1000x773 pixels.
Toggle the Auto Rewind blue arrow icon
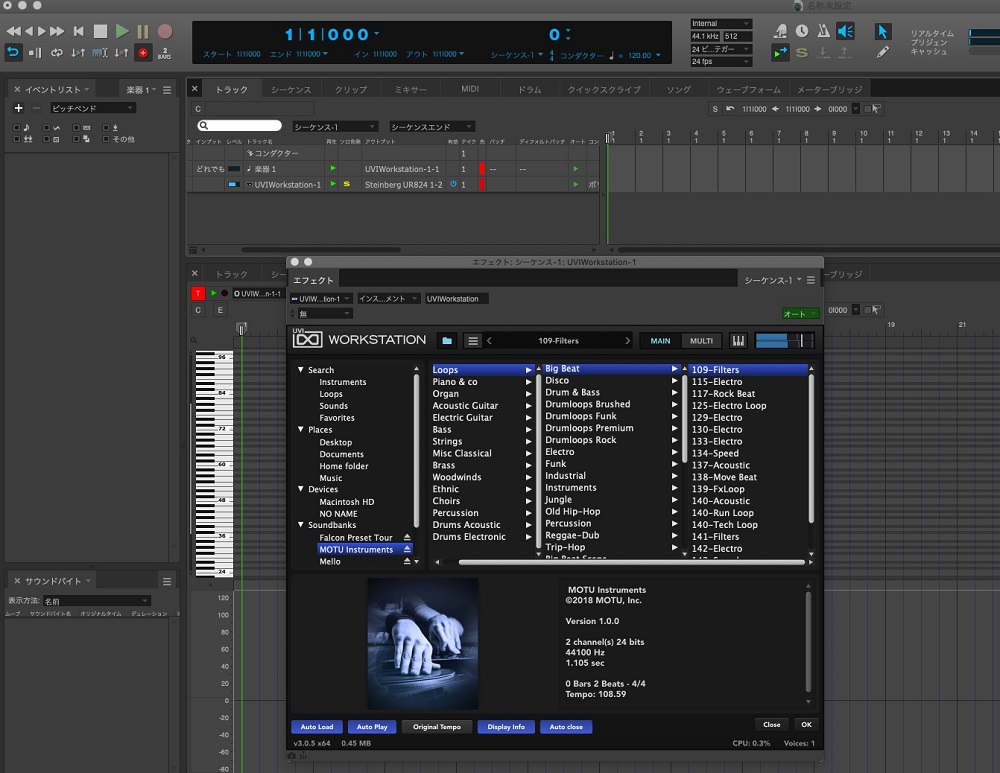13,53
